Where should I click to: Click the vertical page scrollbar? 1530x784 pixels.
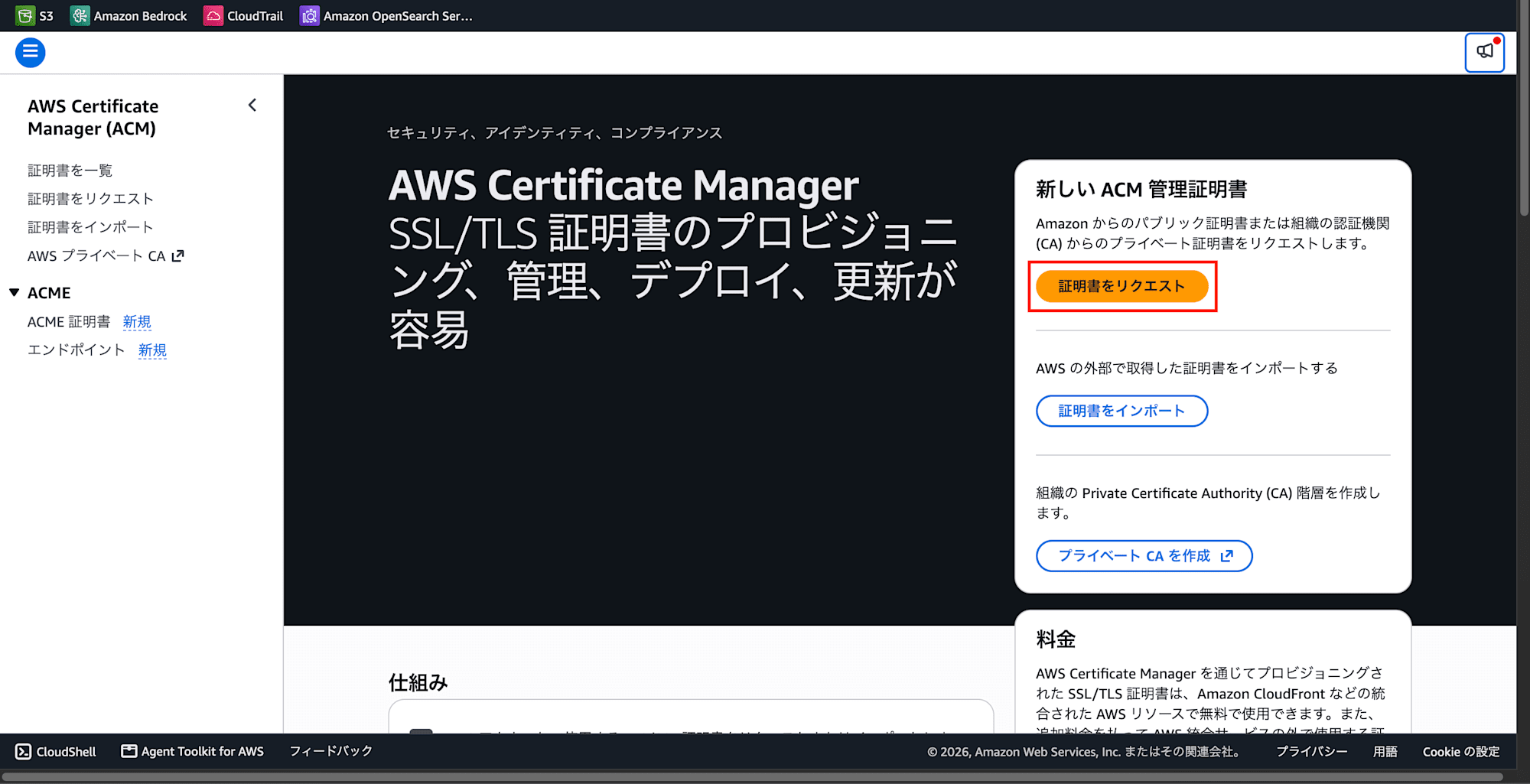click(1523, 107)
